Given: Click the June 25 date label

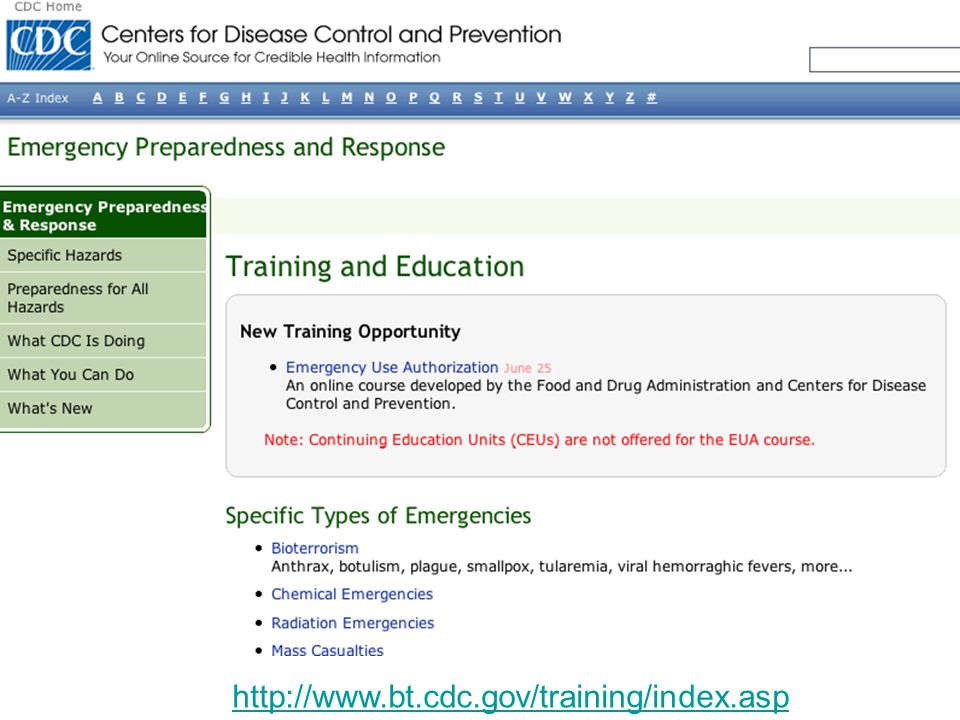Looking at the screenshot, I should (527, 368).
